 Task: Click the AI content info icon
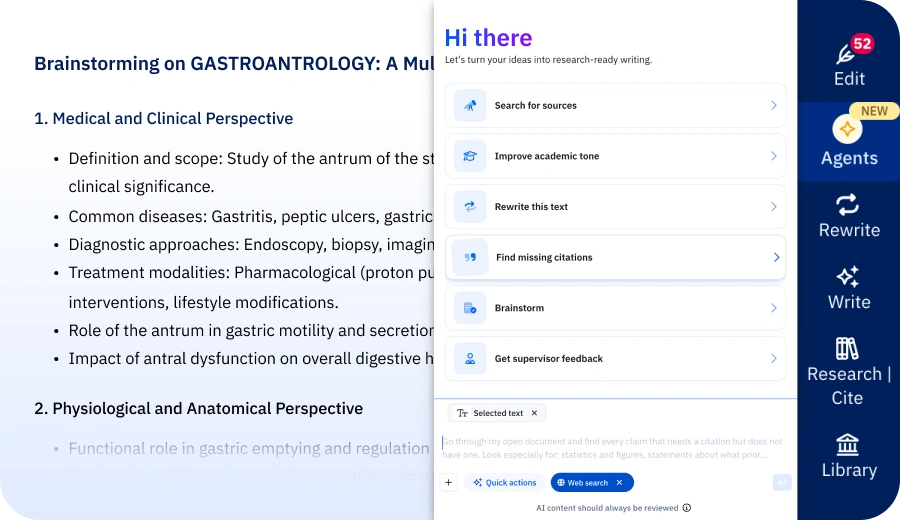[686, 508]
